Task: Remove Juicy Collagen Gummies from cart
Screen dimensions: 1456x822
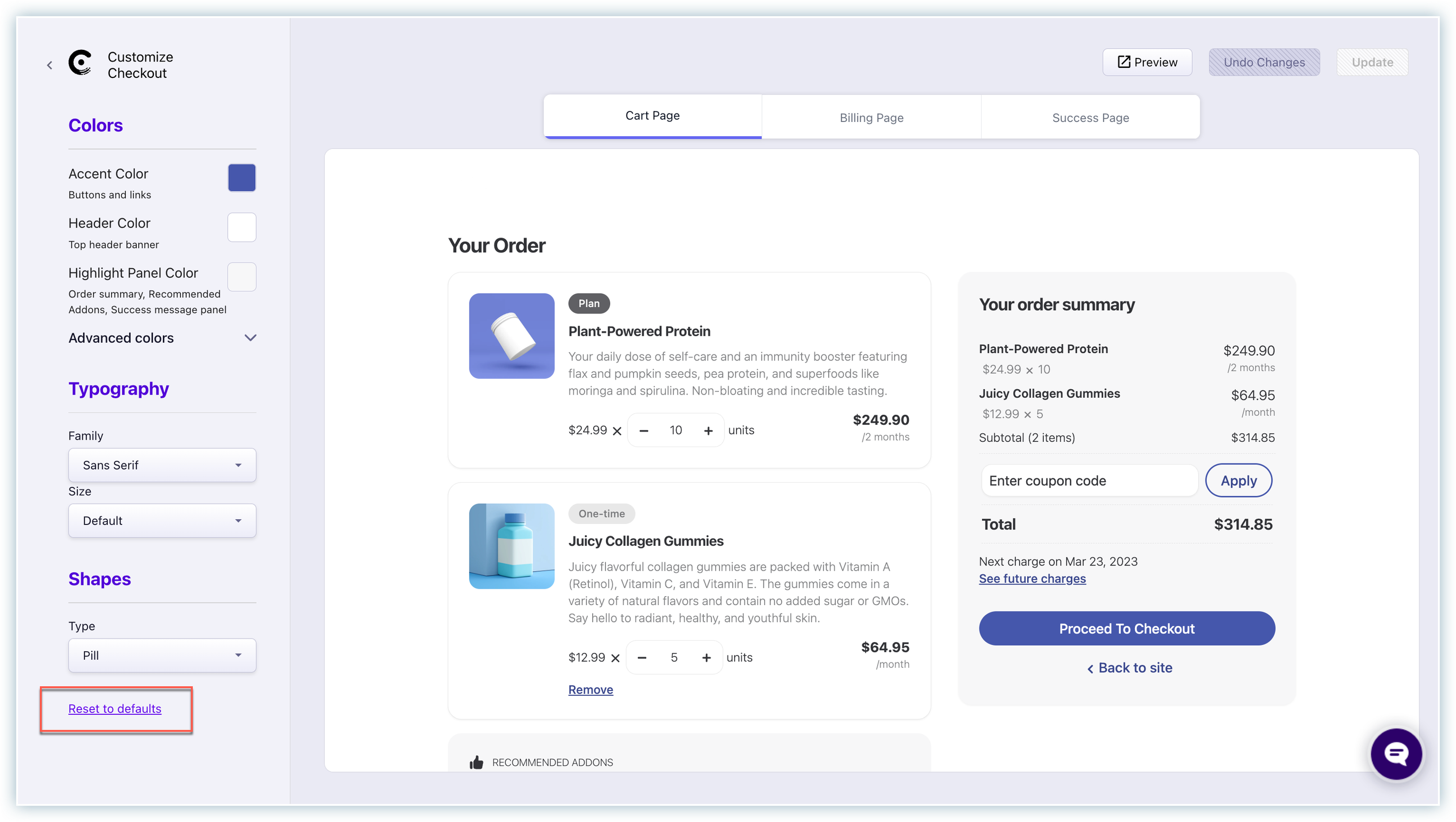Action: (591, 690)
